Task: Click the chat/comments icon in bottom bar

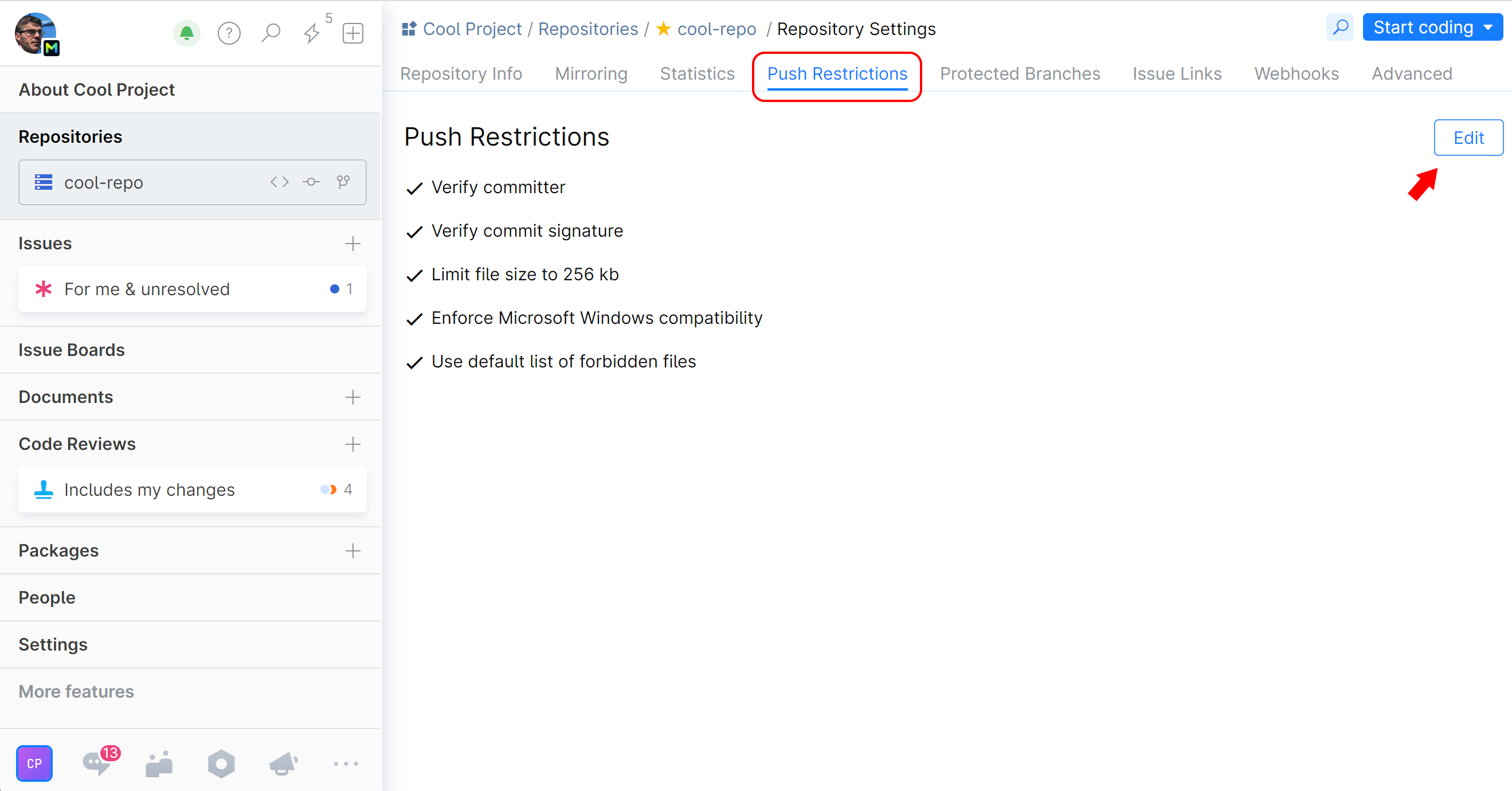Action: point(97,762)
